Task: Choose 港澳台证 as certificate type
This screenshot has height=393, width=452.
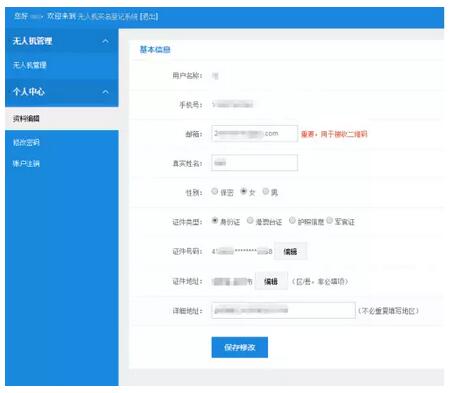Action: 250,221
